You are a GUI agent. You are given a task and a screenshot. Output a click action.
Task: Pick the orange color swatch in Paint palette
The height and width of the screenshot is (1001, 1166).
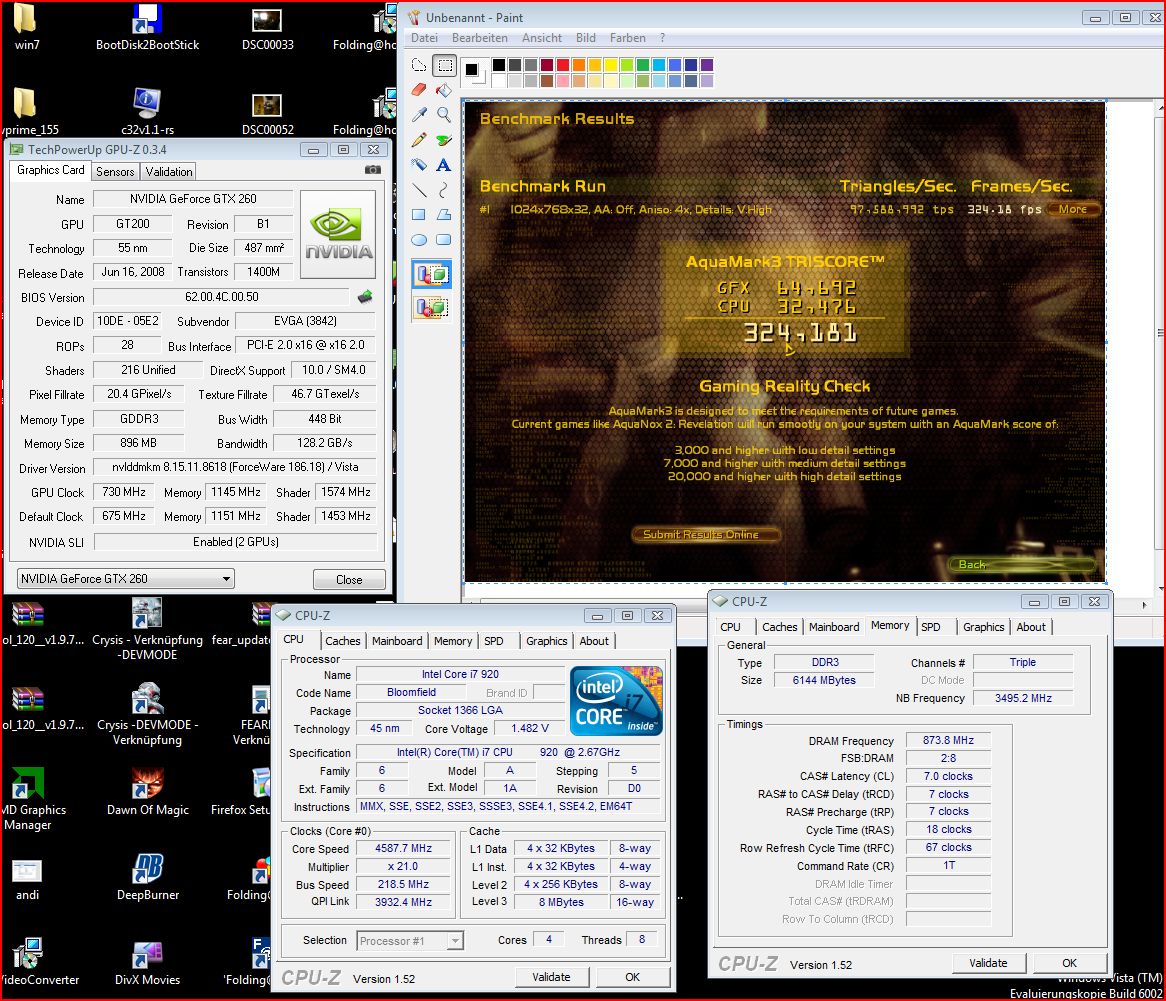tap(579, 65)
